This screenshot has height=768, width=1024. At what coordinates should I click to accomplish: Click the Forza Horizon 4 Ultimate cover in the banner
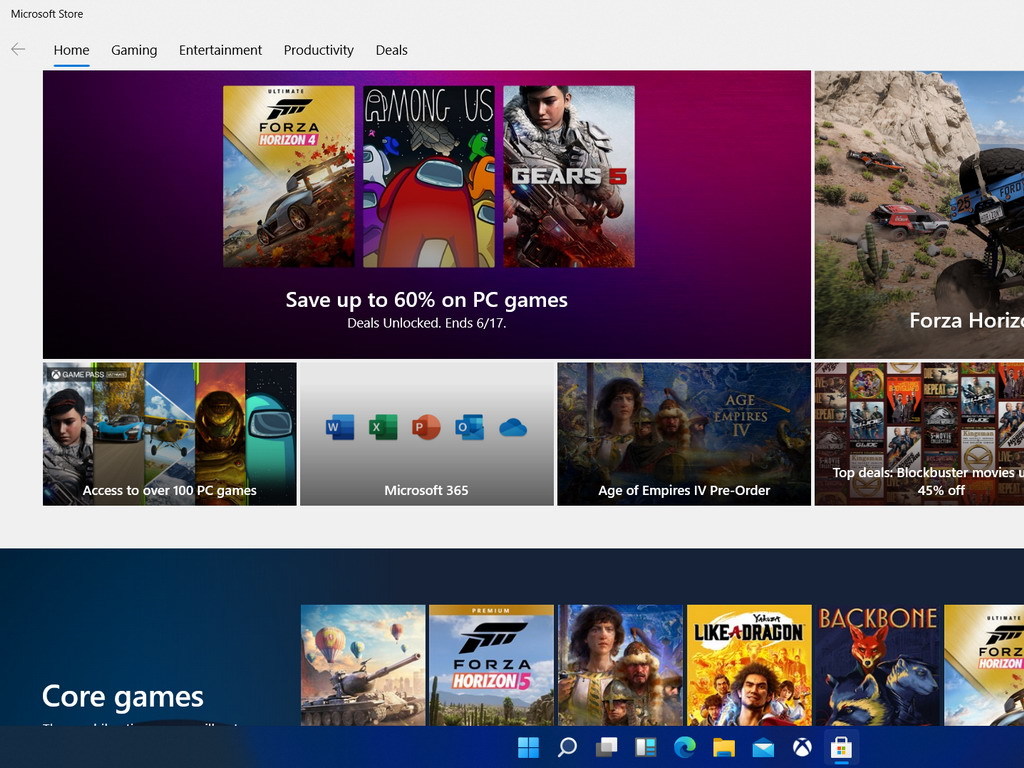tap(289, 176)
